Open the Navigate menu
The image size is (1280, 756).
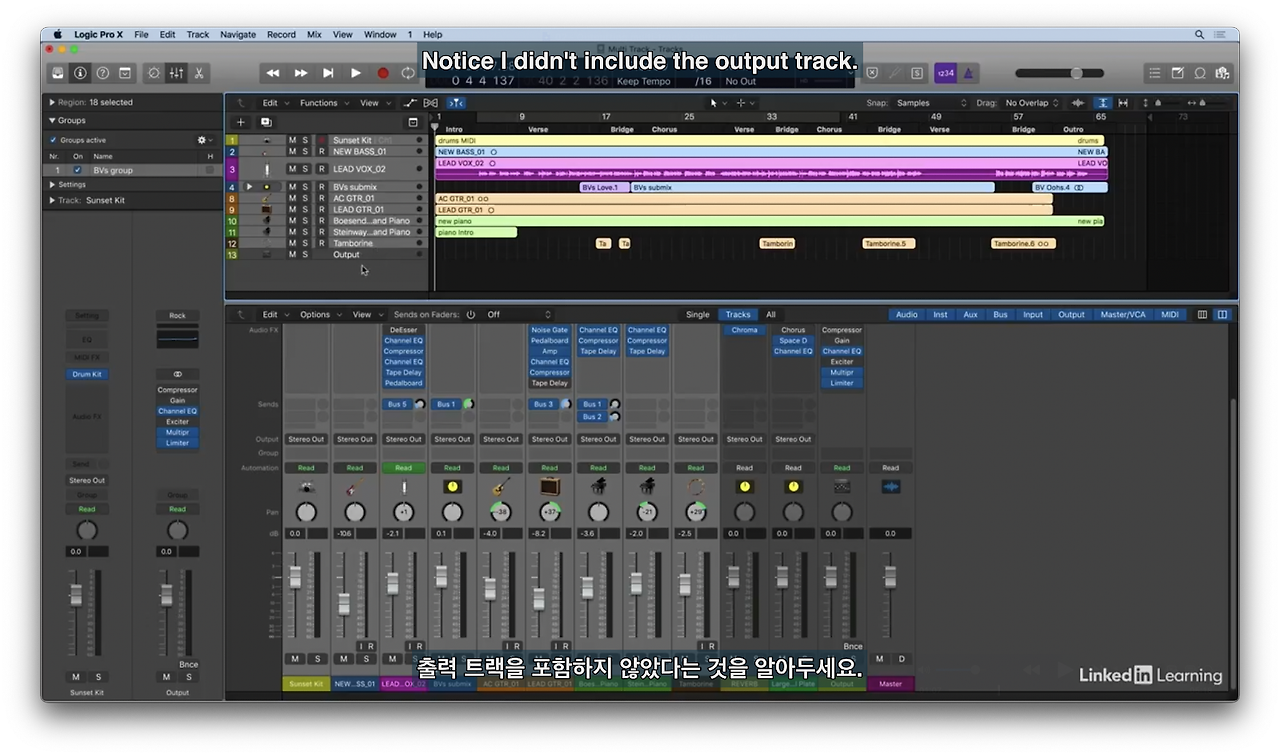[238, 34]
